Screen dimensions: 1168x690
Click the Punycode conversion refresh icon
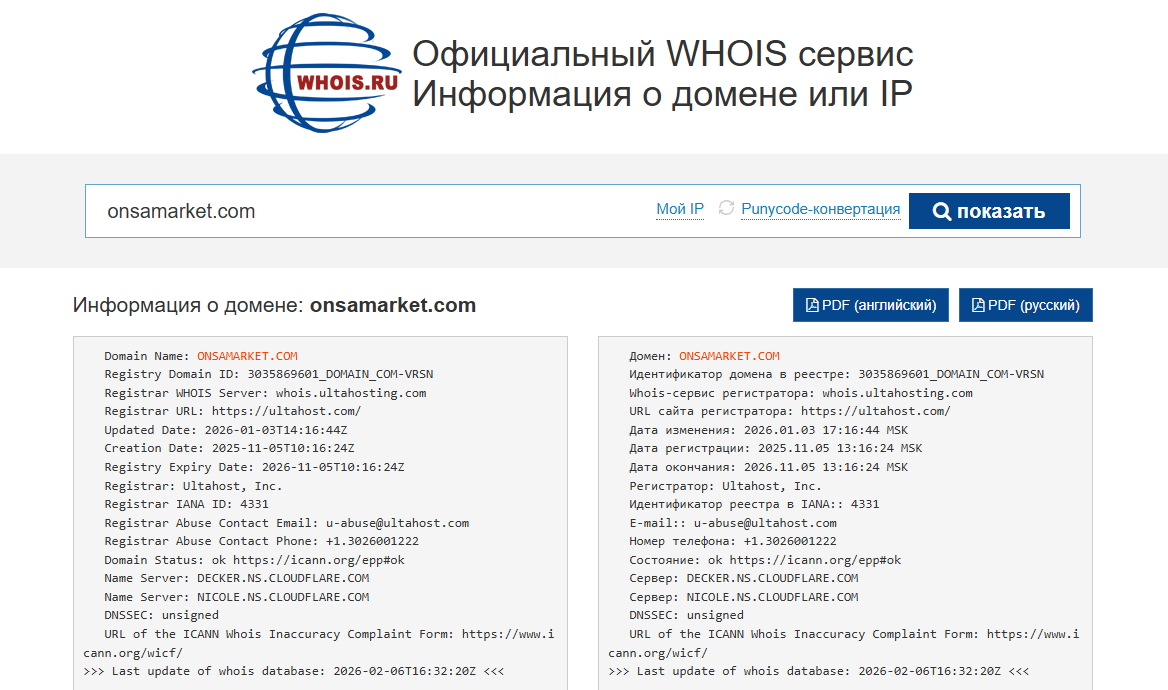point(726,208)
